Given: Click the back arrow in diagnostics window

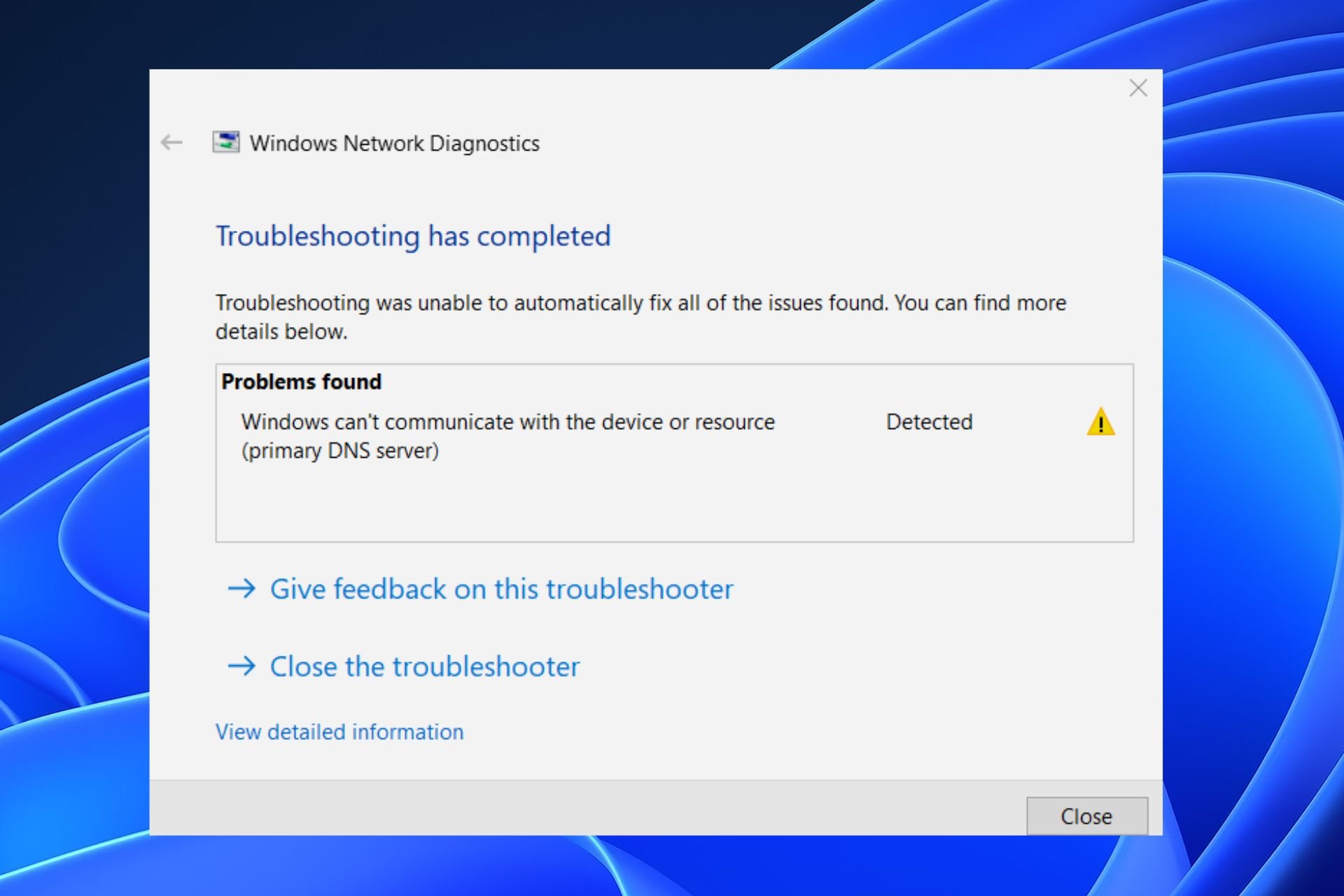Looking at the screenshot, I should pyautogui.click(x=171, y=143).
